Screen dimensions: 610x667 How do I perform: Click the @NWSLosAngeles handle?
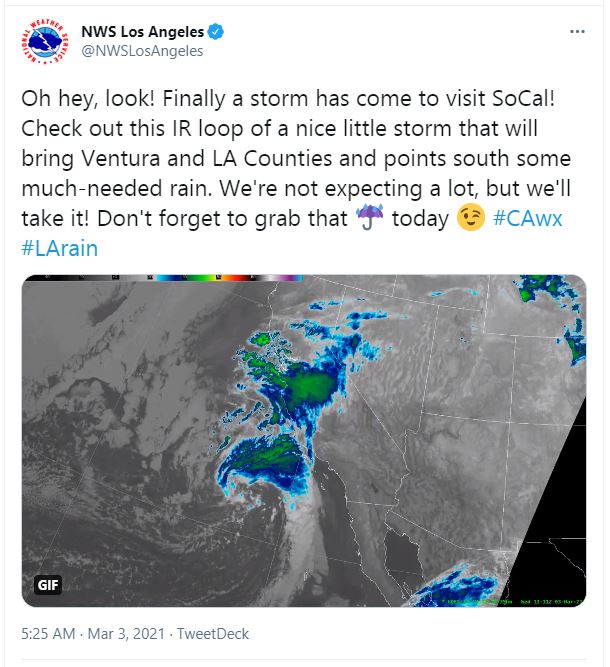coord(142,51)
